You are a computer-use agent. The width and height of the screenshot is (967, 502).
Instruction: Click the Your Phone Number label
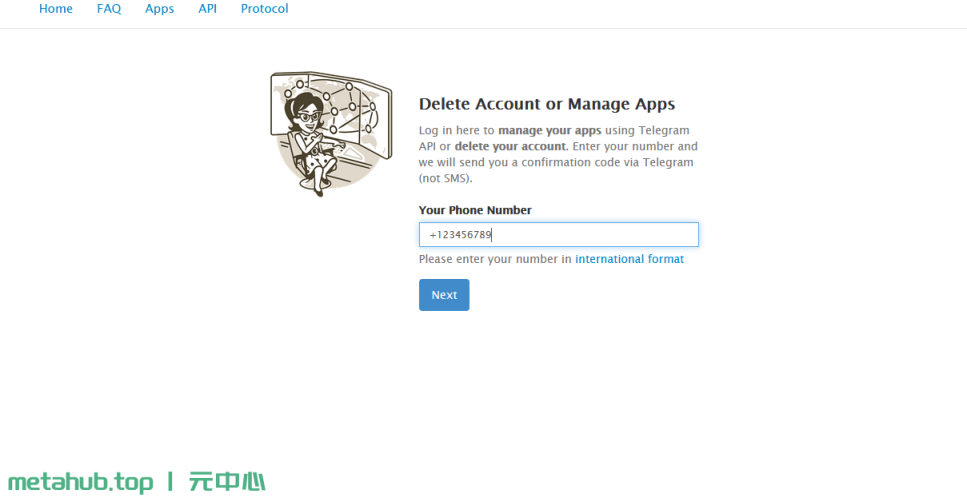pos(475,210)
